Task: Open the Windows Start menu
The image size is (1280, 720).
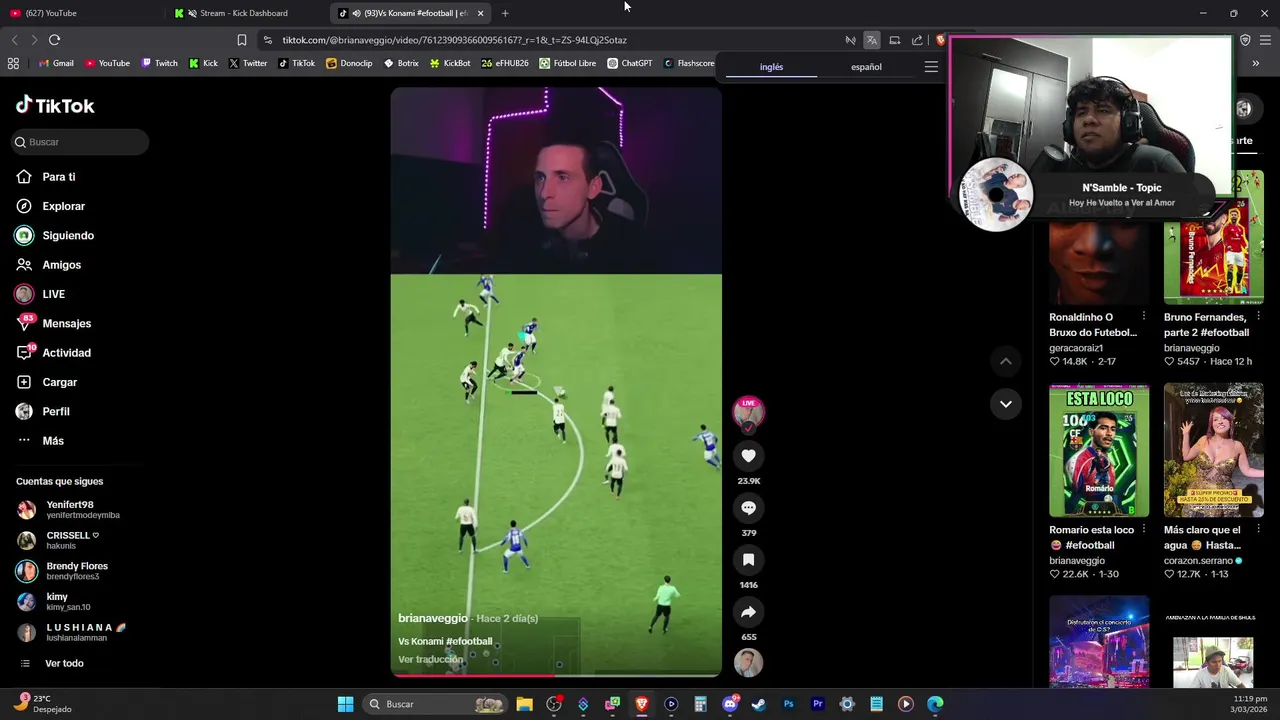Action: (345, 704)
